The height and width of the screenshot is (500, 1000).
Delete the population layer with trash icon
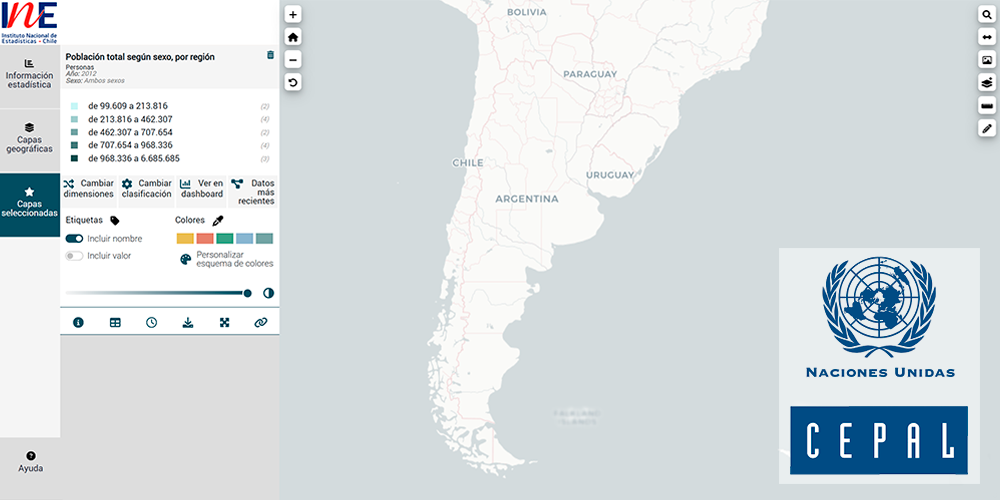[270, 55]
